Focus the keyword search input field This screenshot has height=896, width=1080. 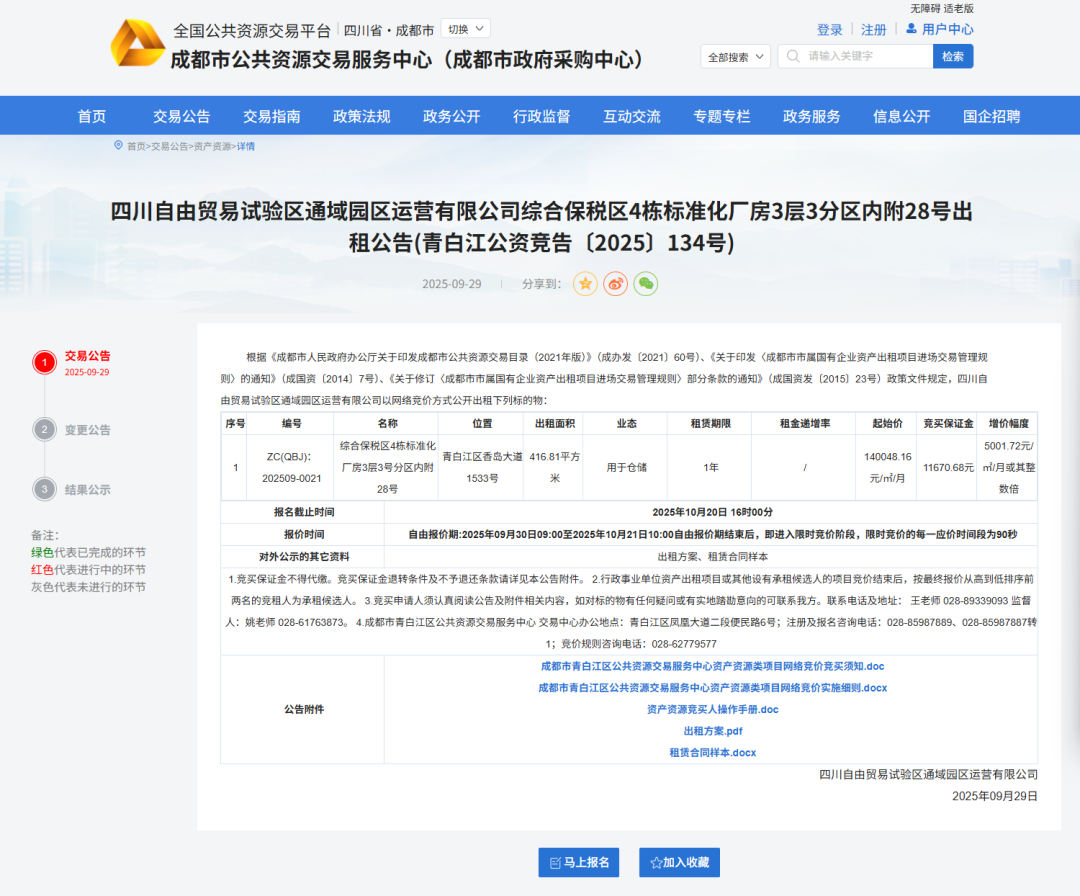tap(865, 57)
